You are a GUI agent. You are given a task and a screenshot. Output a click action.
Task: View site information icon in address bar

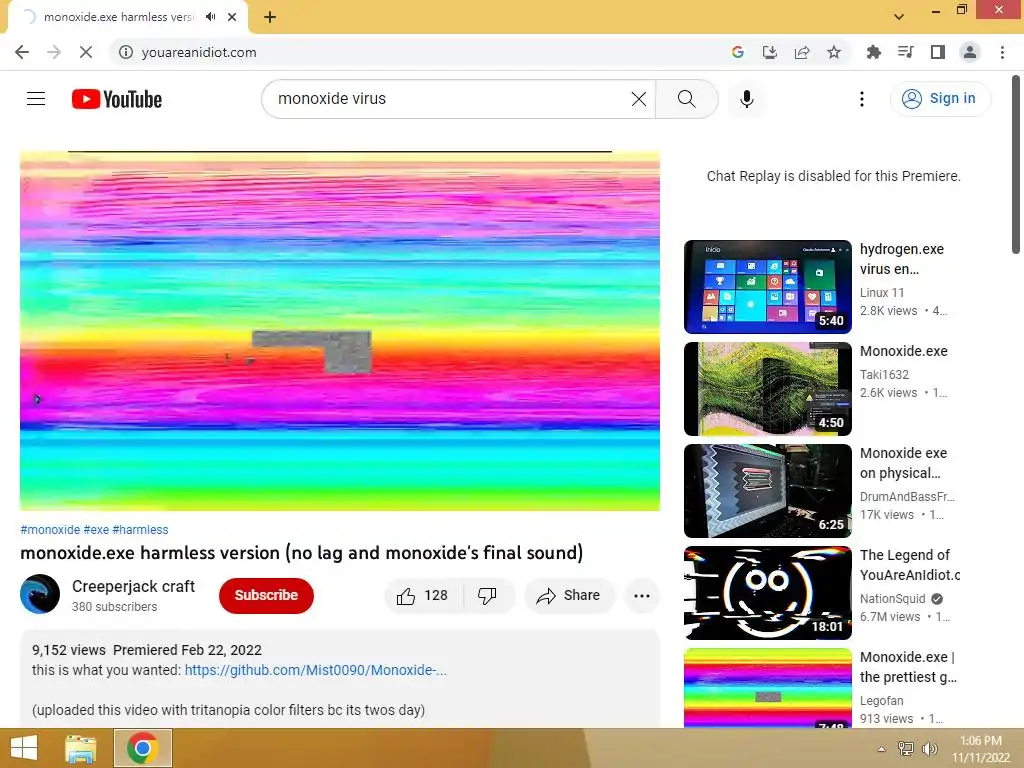[125, 52]
